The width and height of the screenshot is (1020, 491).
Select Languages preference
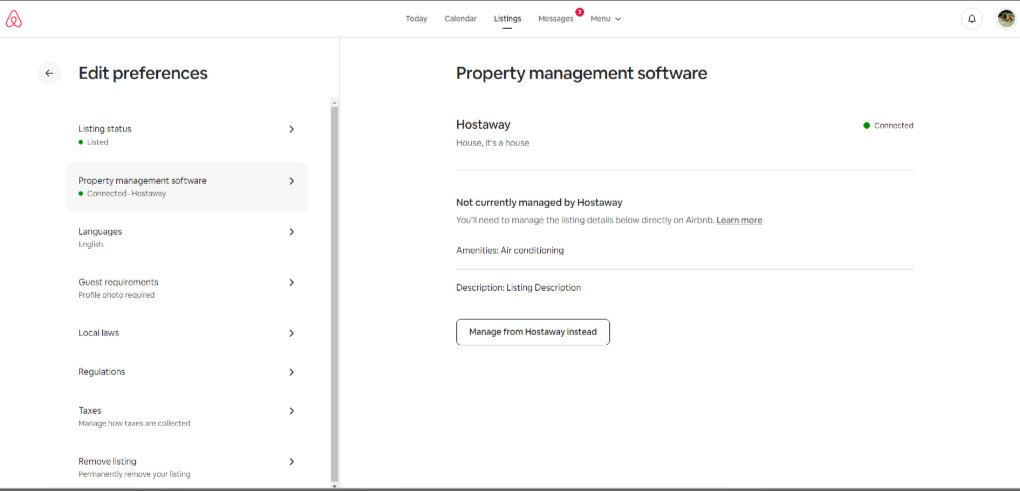[x=187, y=237]
